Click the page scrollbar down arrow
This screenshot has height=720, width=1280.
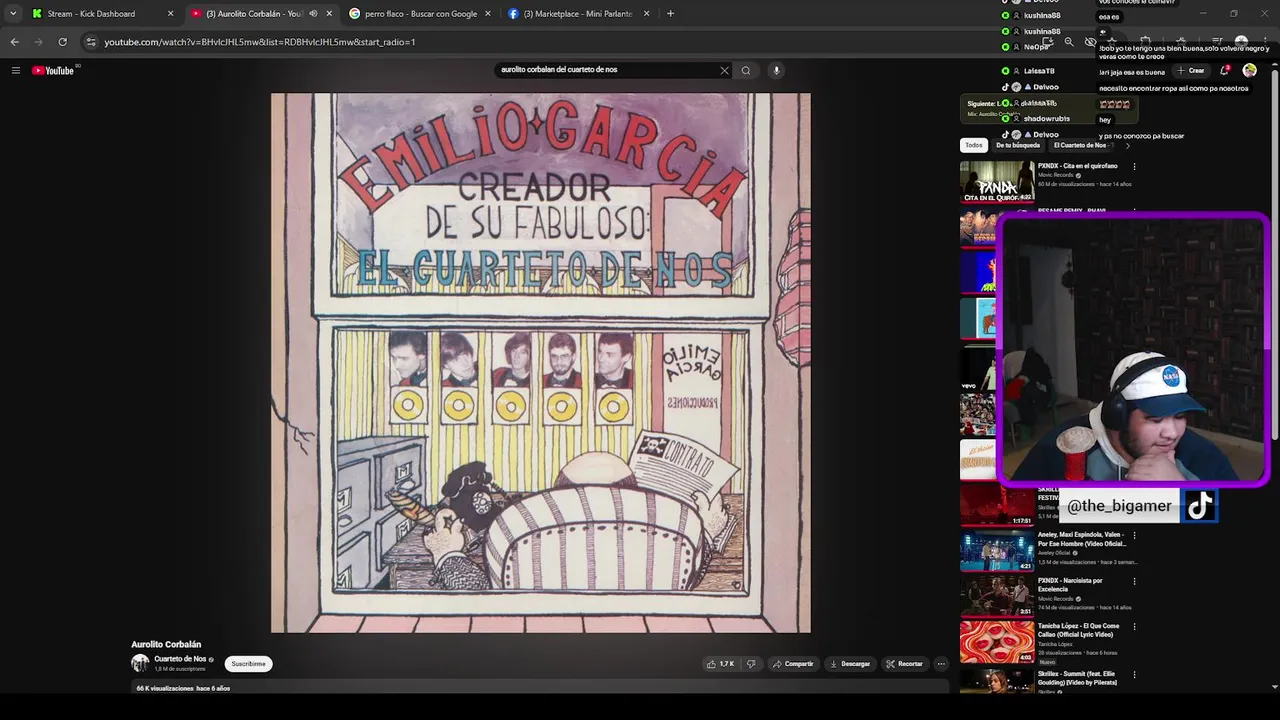pos(1274,687)
